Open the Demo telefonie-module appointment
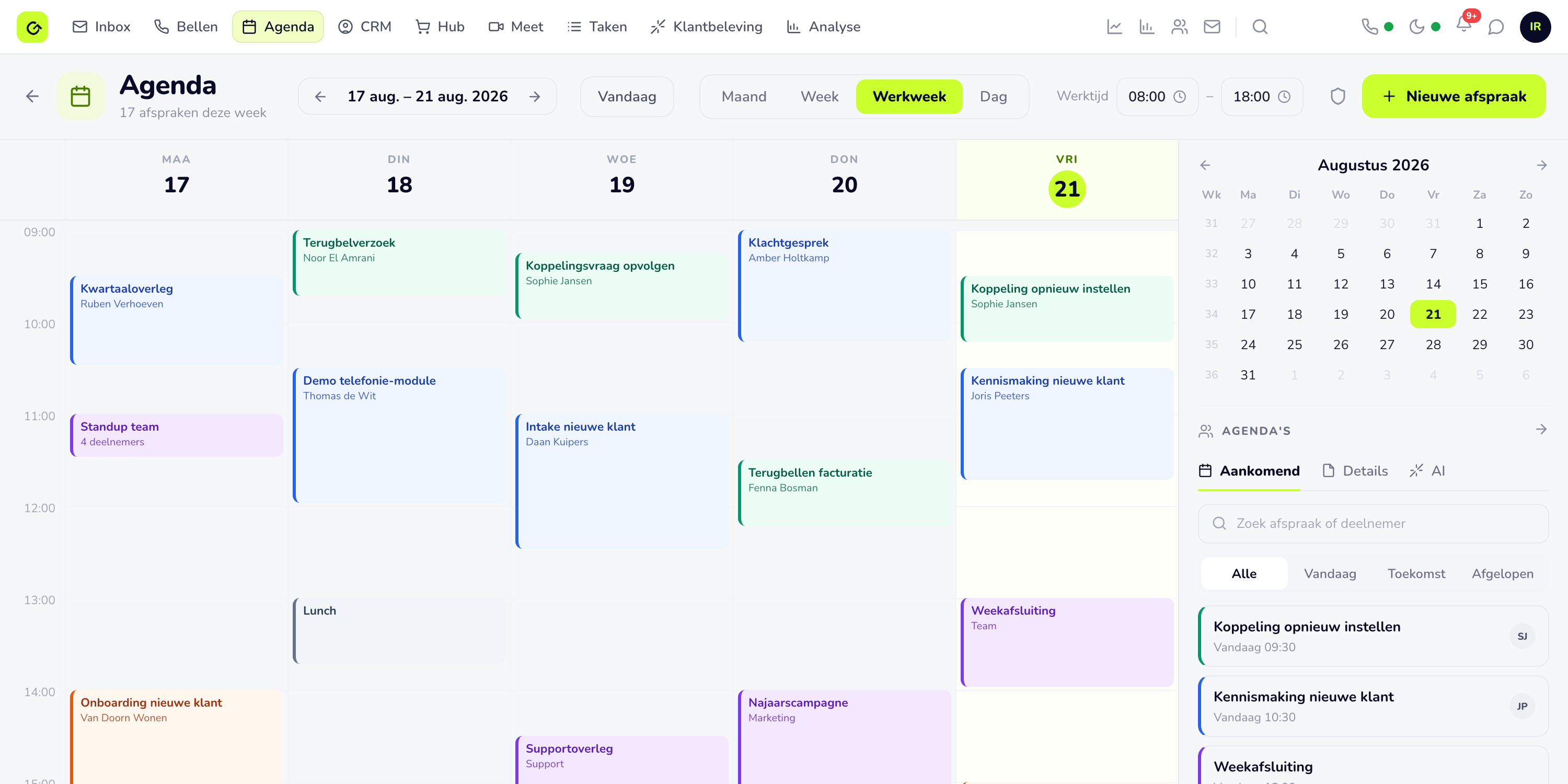The width and height of the screenshot is (1568, 784). tap(399, 435)
